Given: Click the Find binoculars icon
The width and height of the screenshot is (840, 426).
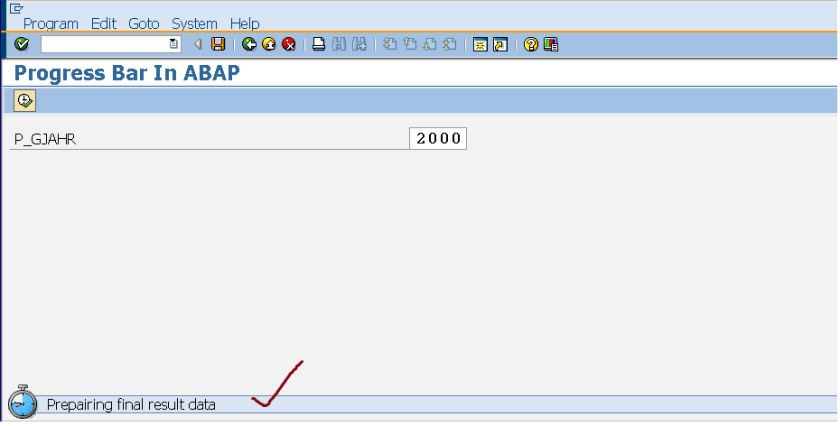Looking at the screenshot, I should pos(339,44).
